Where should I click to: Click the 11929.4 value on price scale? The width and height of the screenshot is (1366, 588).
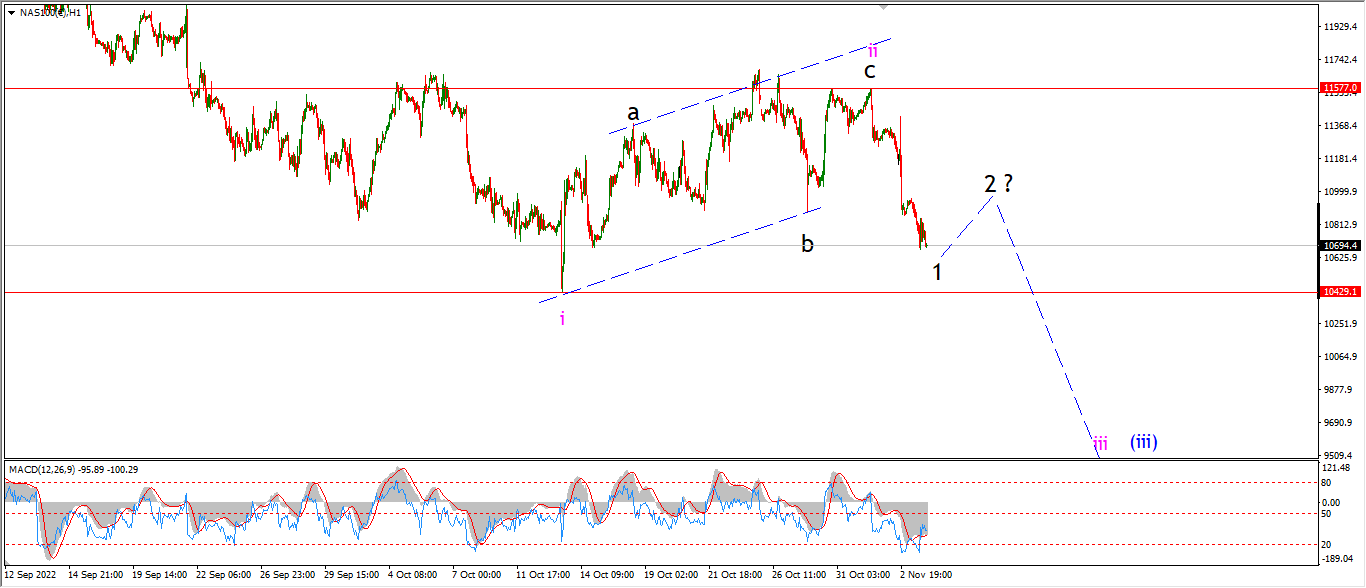[x=1340, y=27]
